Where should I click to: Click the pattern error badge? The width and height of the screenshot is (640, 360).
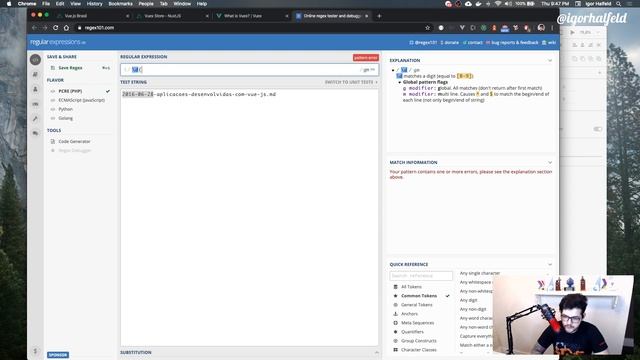[x=366, y=58]
